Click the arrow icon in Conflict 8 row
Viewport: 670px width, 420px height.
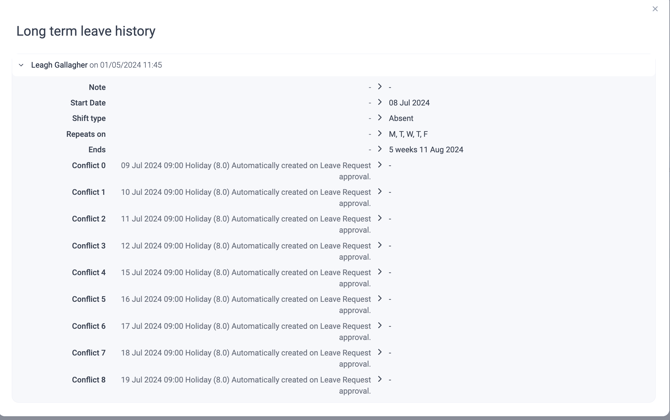coord(379,379)
